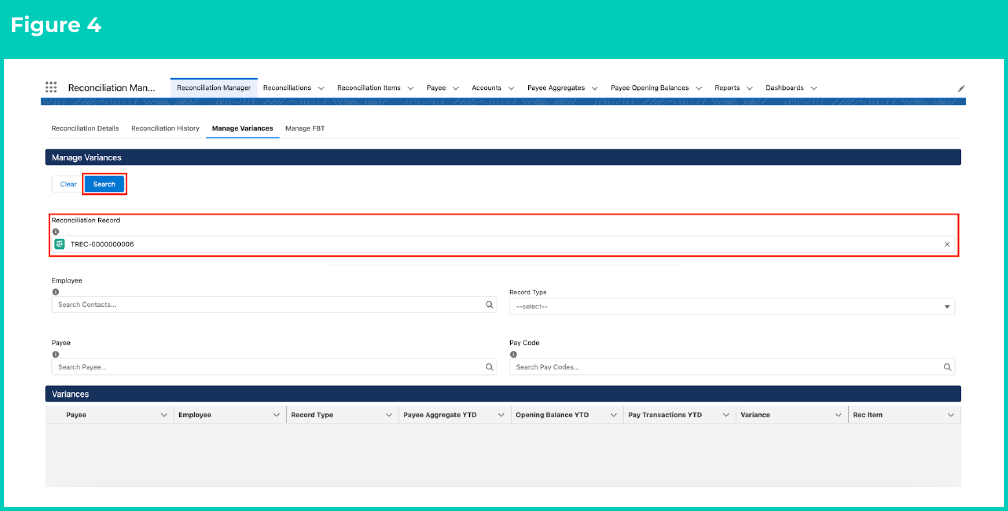
Task: Sort by the Opening Balance YTD header
Action: tap(552, 415)
